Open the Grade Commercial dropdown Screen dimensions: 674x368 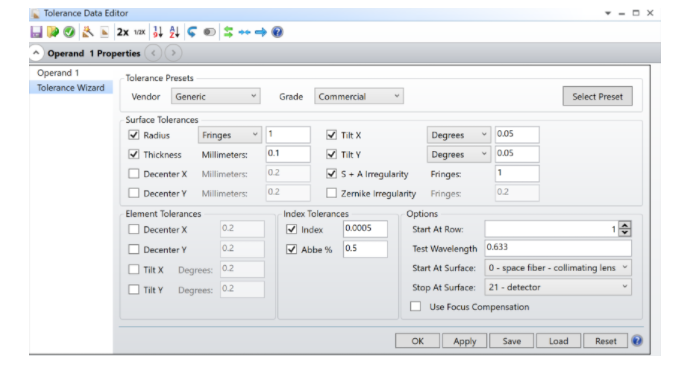click(x=359, y=96)
